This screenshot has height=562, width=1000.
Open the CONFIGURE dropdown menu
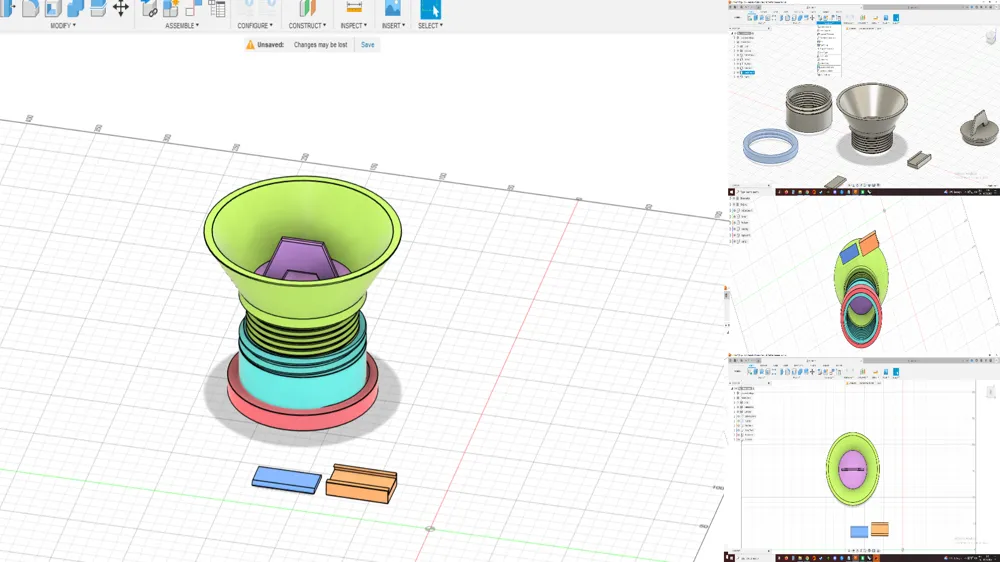(x=255, y=26)
